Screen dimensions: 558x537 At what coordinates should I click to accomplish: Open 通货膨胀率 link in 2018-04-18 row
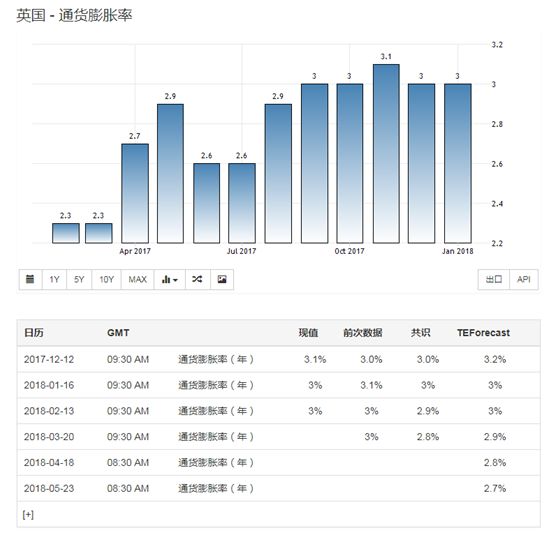[x=216, y=463]
